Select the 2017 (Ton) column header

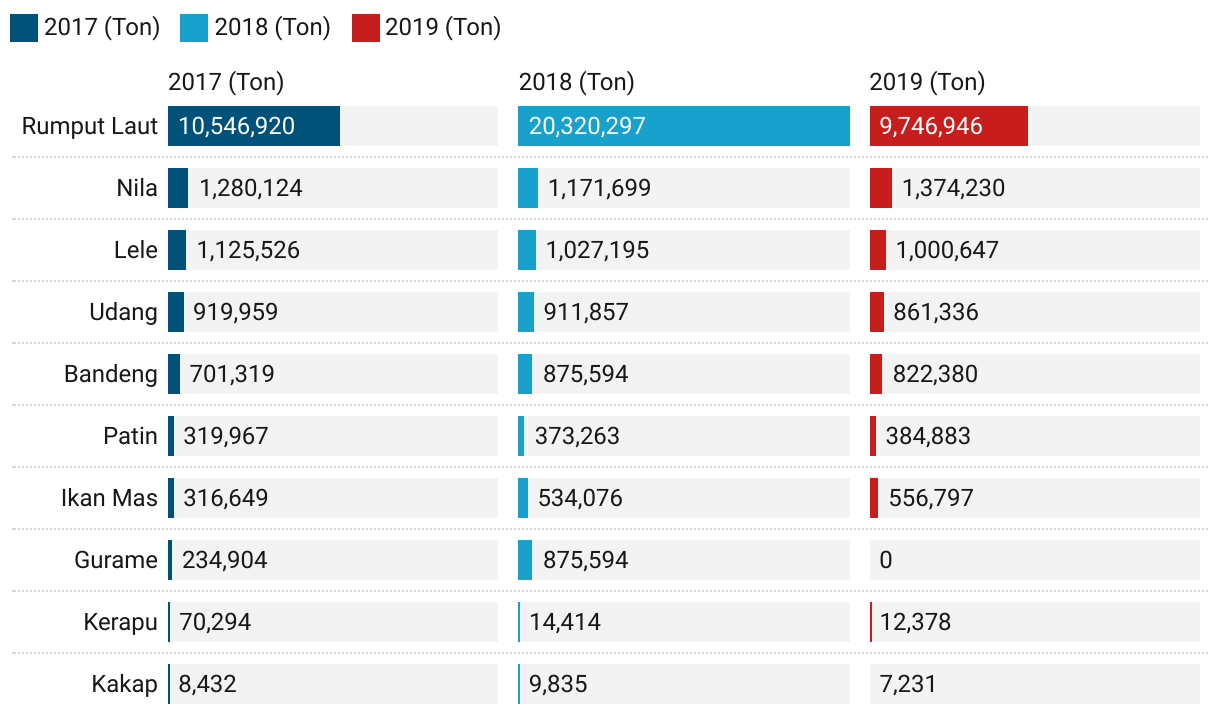point(226,82)
